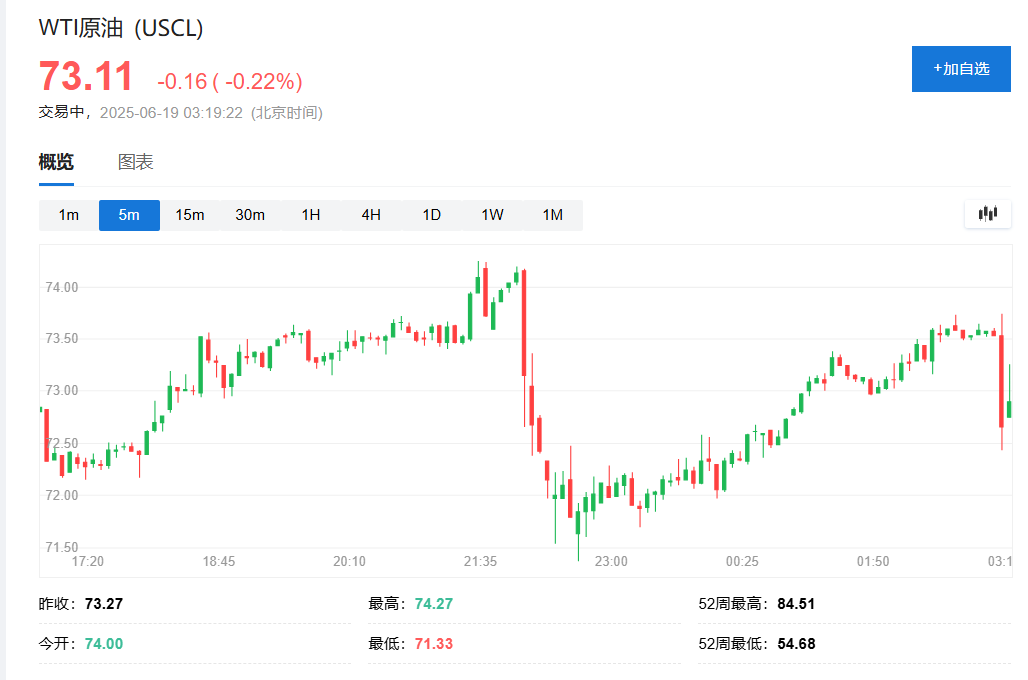Viewport: 1028px width, 680px height.
Task: Click the 72.00 price axis label
Action: pyautogui.click(x=62, y=495)
